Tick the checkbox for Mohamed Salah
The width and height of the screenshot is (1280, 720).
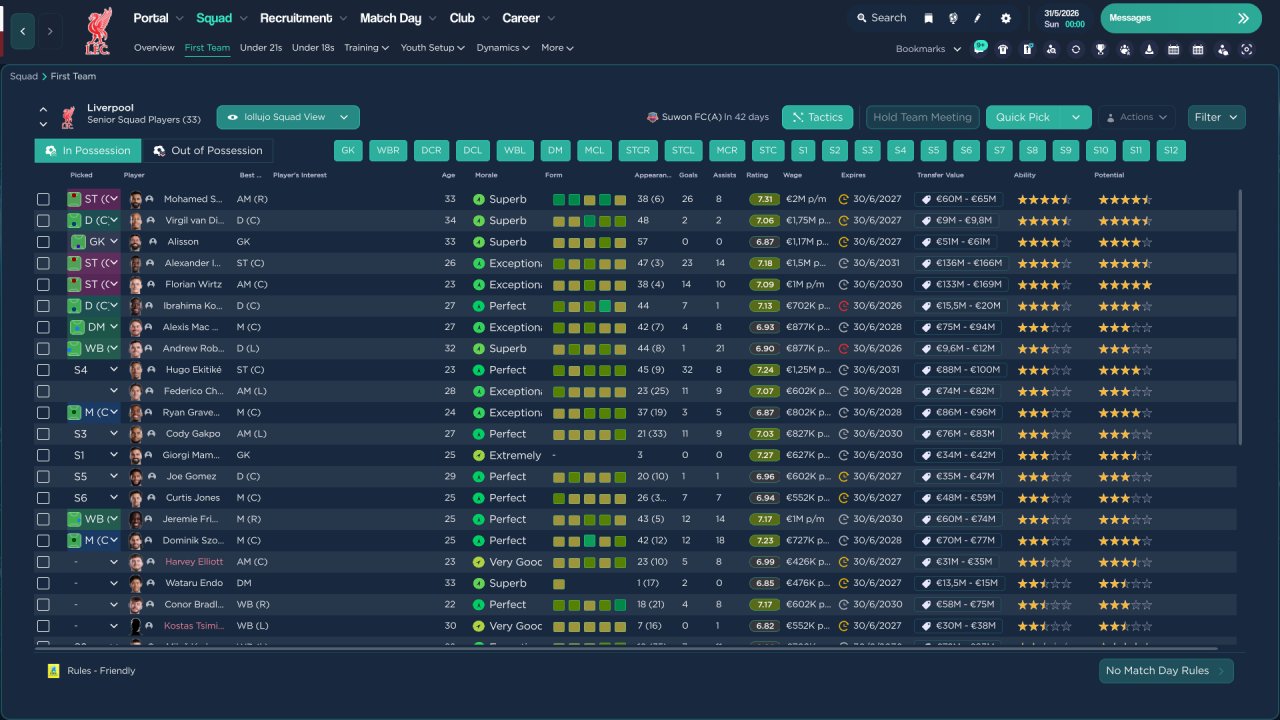pos(43,199)
